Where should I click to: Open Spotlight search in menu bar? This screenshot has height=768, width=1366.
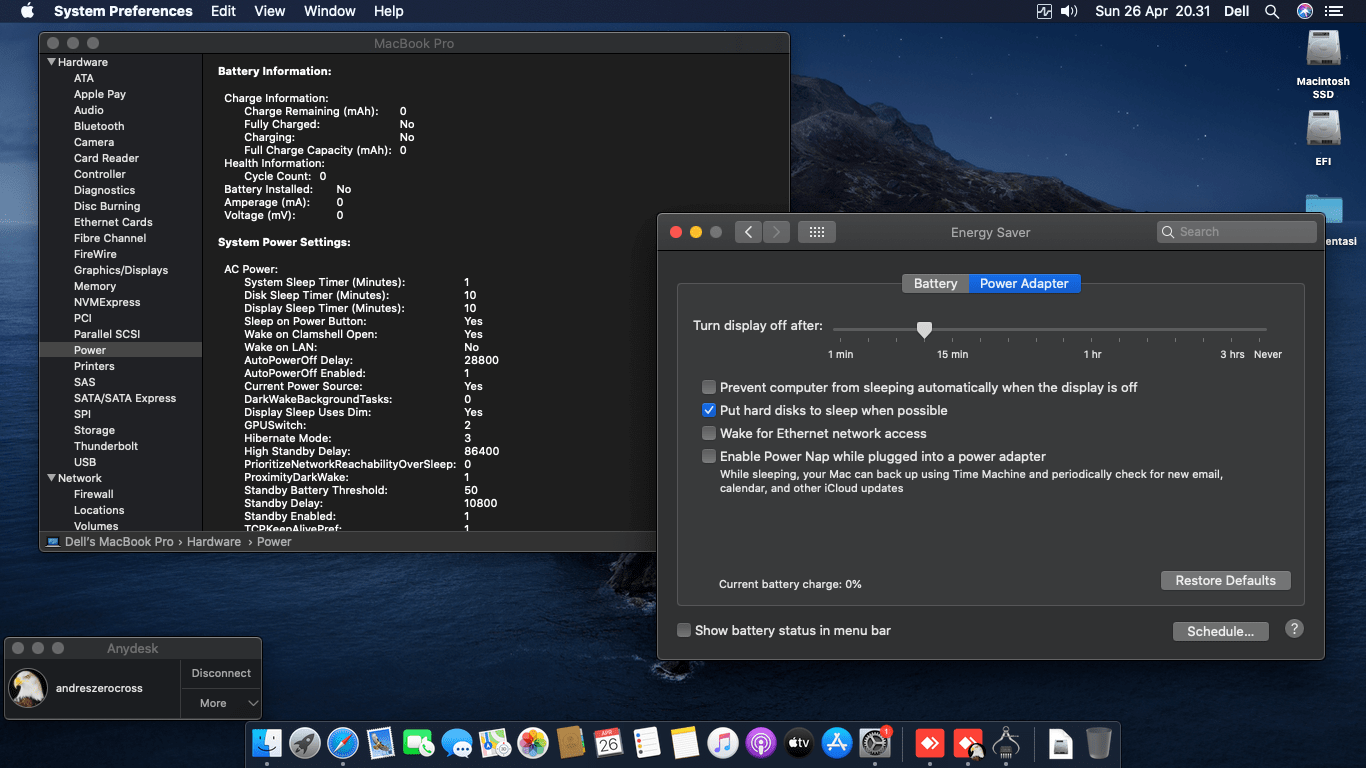1272,11
